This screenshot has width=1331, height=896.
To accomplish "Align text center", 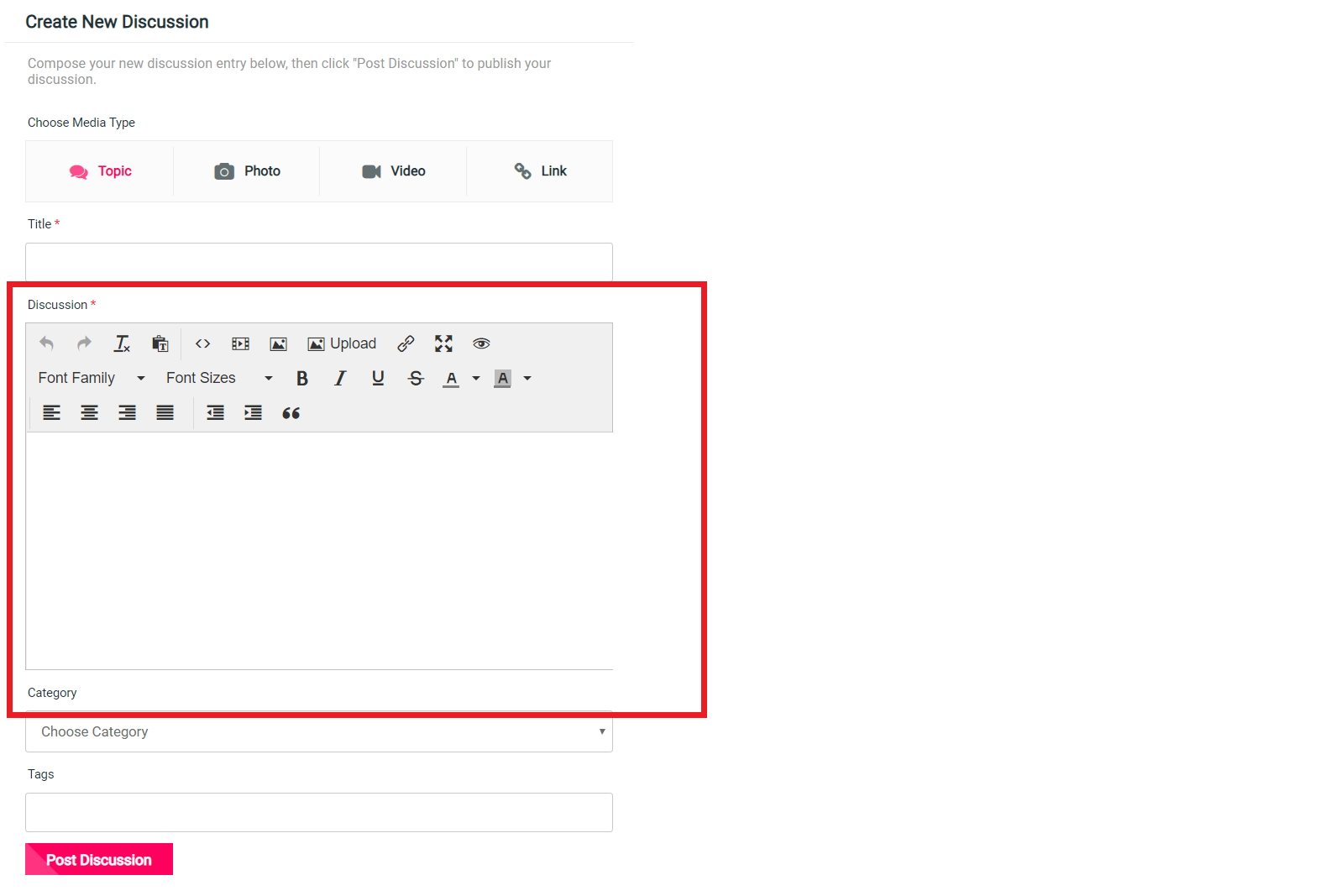I will tap(89, 412).
